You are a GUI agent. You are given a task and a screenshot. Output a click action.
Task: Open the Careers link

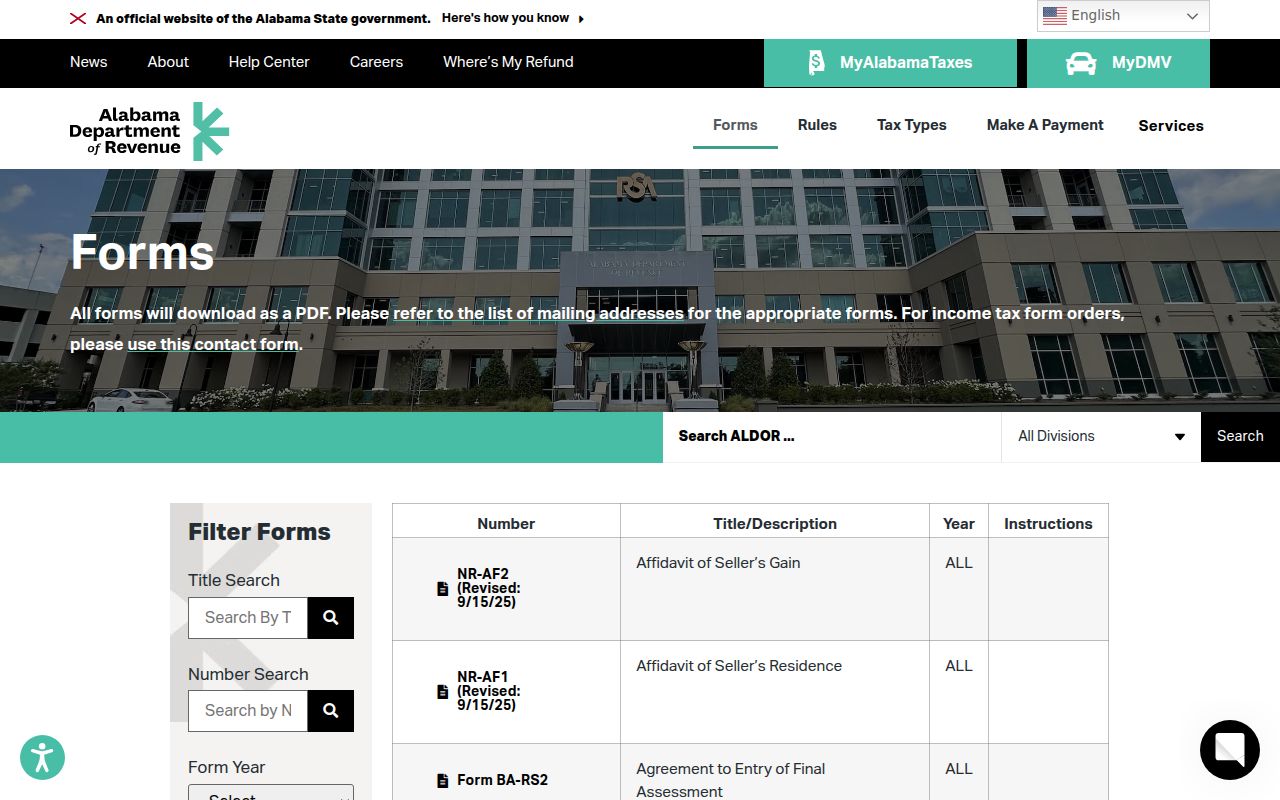(x=376, y=62)
